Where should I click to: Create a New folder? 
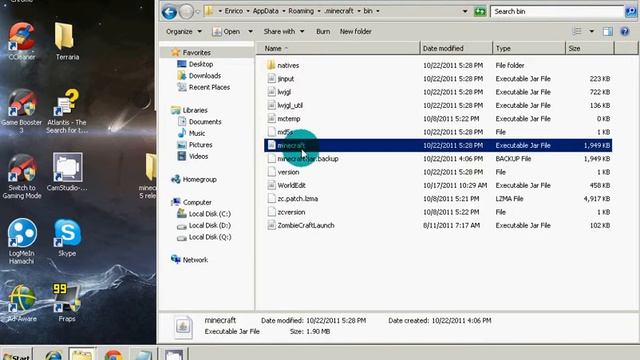click(x=356, y=31)
